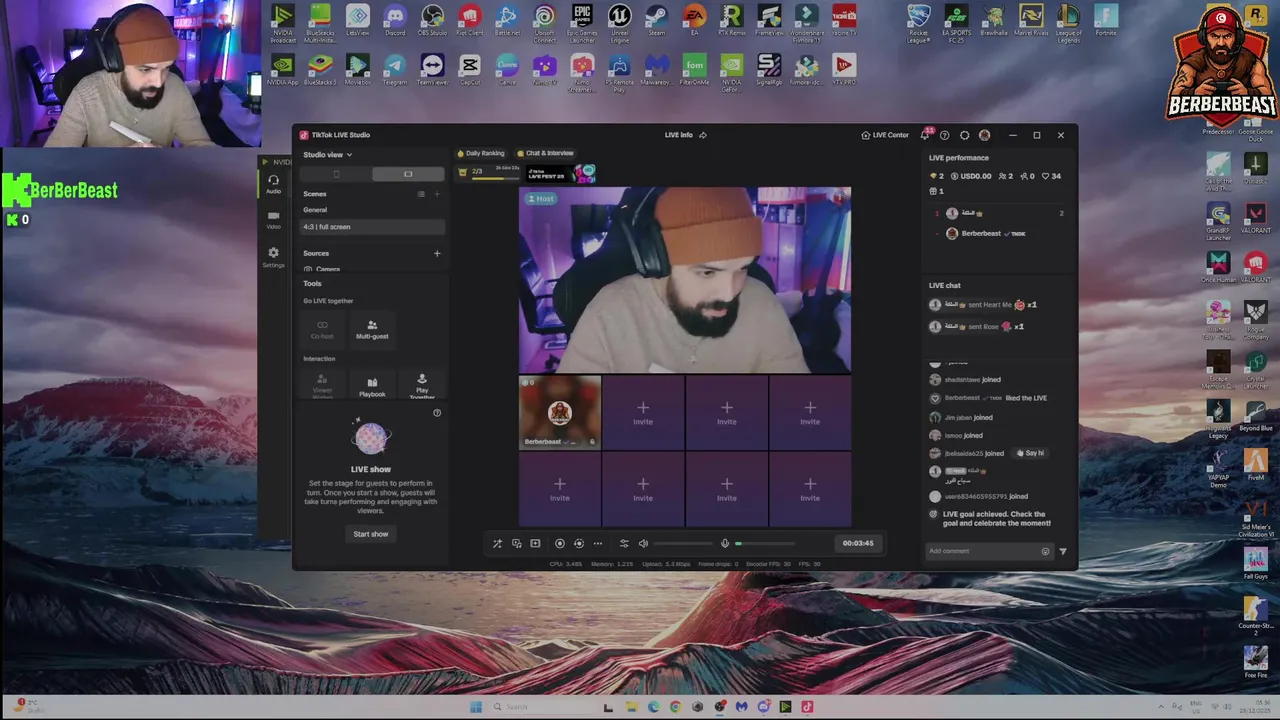This screenshot has width=1280, height=720.
Task: Open the Chat & Interview tab
Action: [545, 153]
